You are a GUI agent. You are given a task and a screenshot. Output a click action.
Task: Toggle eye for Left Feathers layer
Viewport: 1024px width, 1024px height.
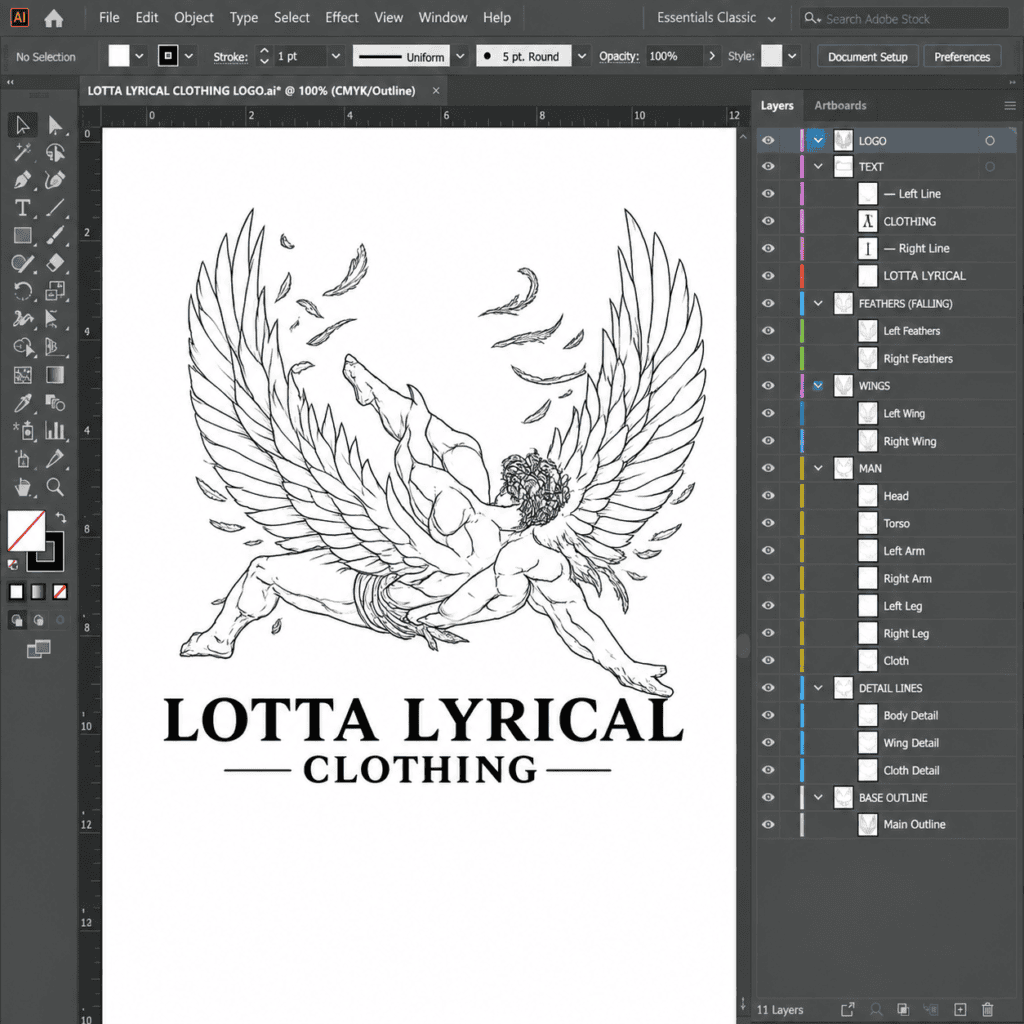pyautogui.click(x=768, y=330)
